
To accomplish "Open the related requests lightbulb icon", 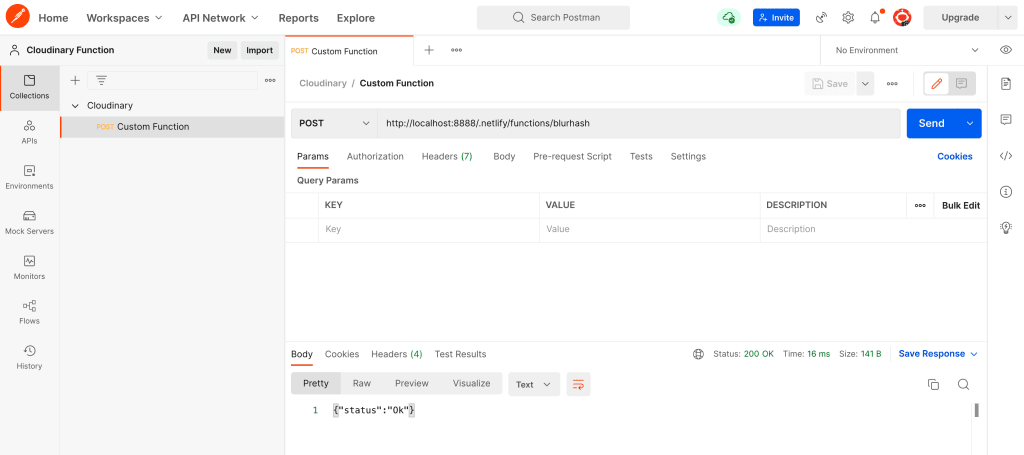I will [x=1006, y=227].
